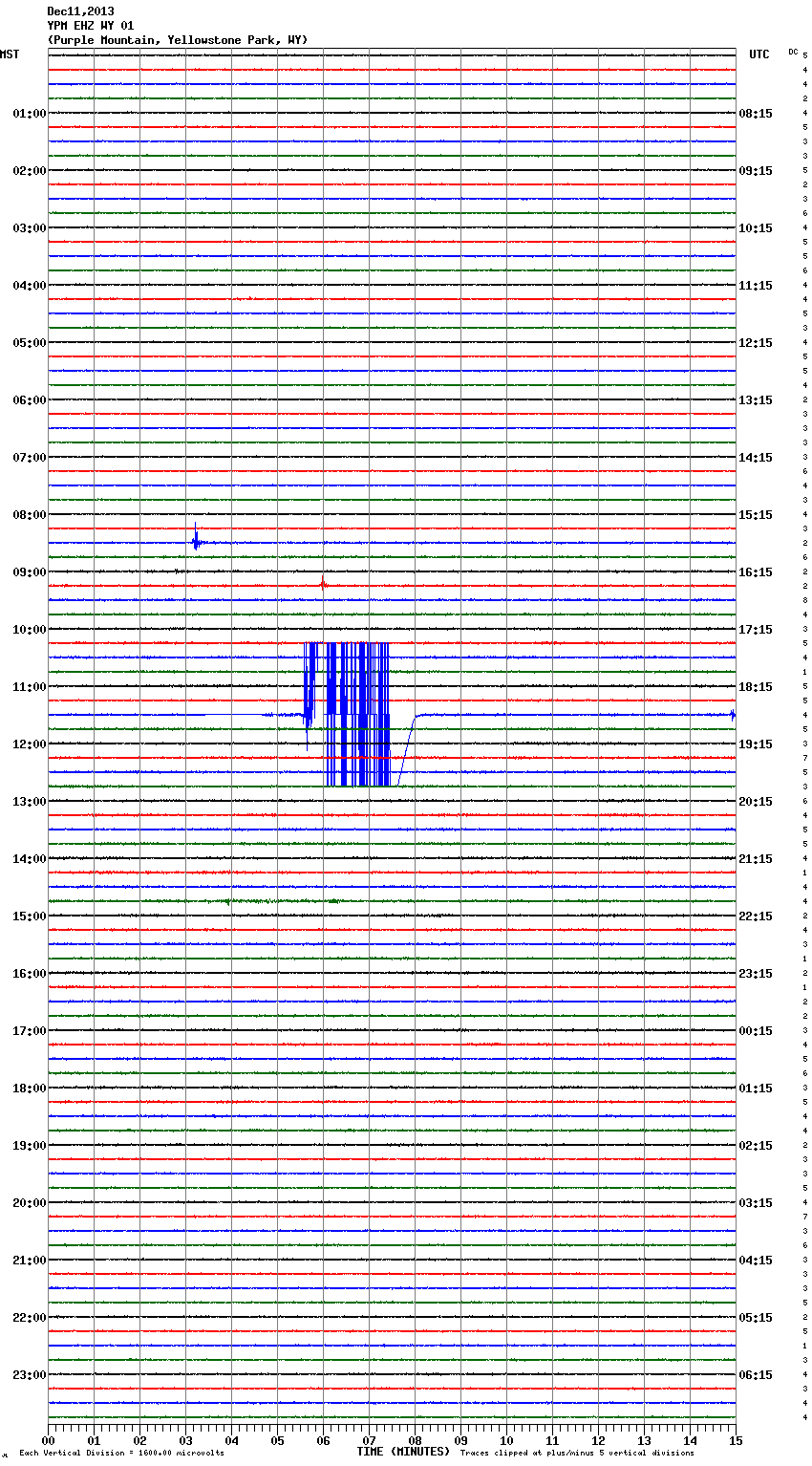Click the 06:15 UTC time label
812x1466 pixels.
[756, 1375]
